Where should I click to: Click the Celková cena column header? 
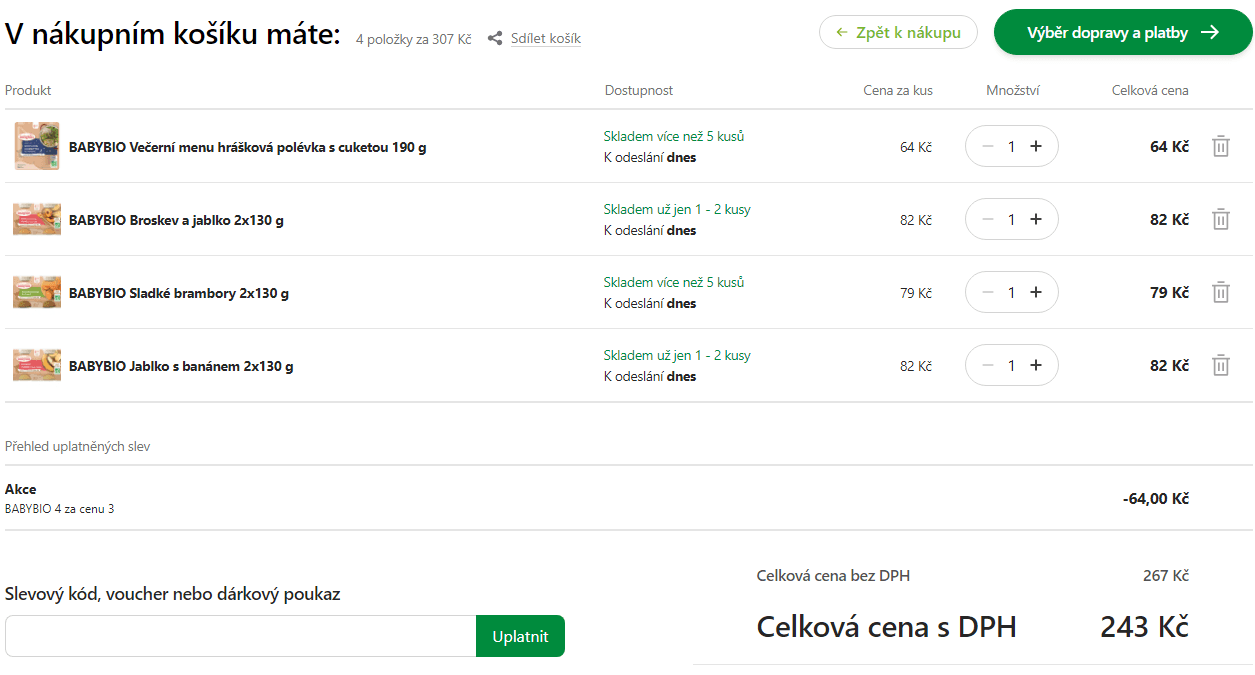coord(1150,90)
